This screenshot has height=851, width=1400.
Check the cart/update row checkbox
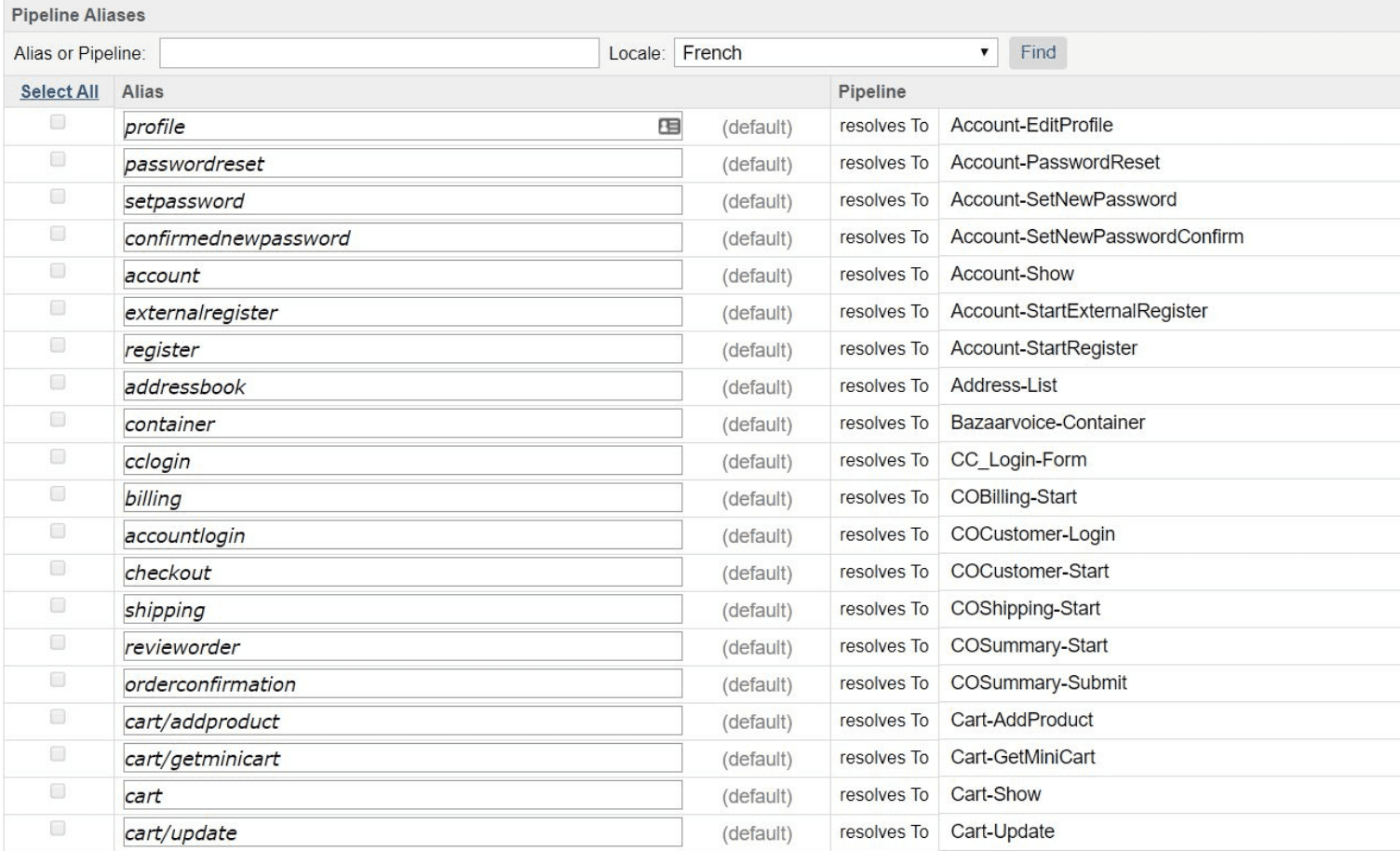pyautogui.click(x=58, y=830)
